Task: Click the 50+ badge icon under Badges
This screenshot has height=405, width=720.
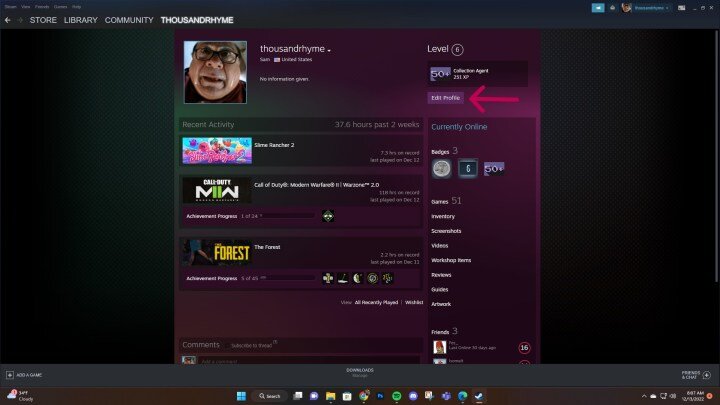Action: click(494, 169)
